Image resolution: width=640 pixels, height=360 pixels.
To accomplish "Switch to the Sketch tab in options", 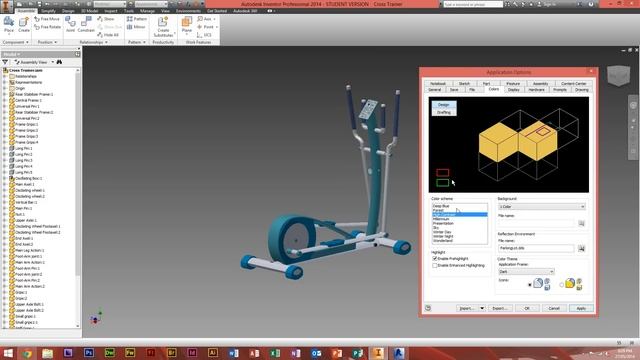I will [x=464, y=83].
